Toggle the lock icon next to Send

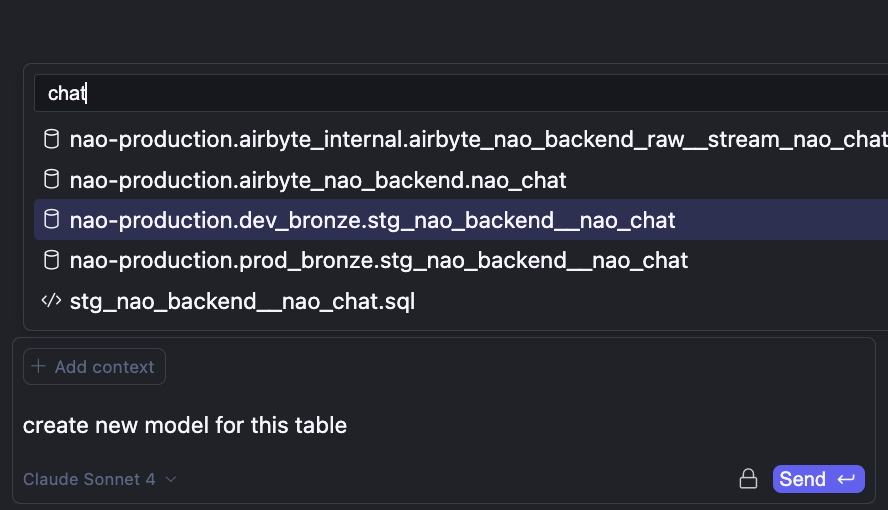click(x=748, y=479)
